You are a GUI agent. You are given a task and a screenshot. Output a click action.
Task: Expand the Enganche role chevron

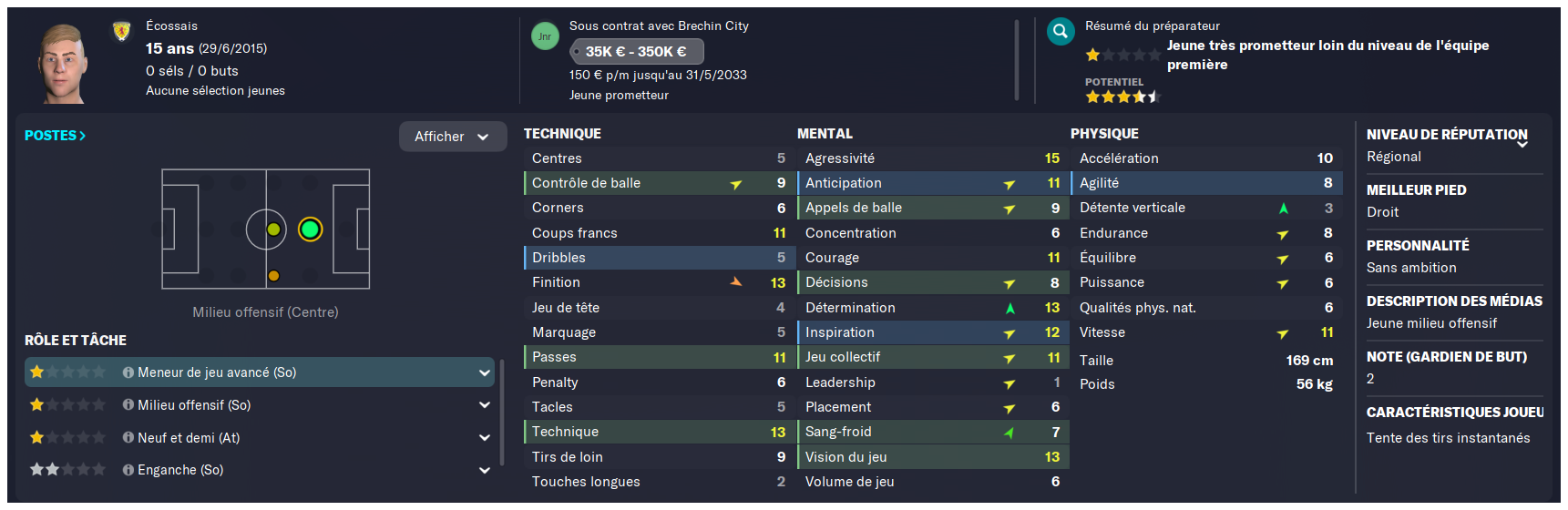pos(485,470)
